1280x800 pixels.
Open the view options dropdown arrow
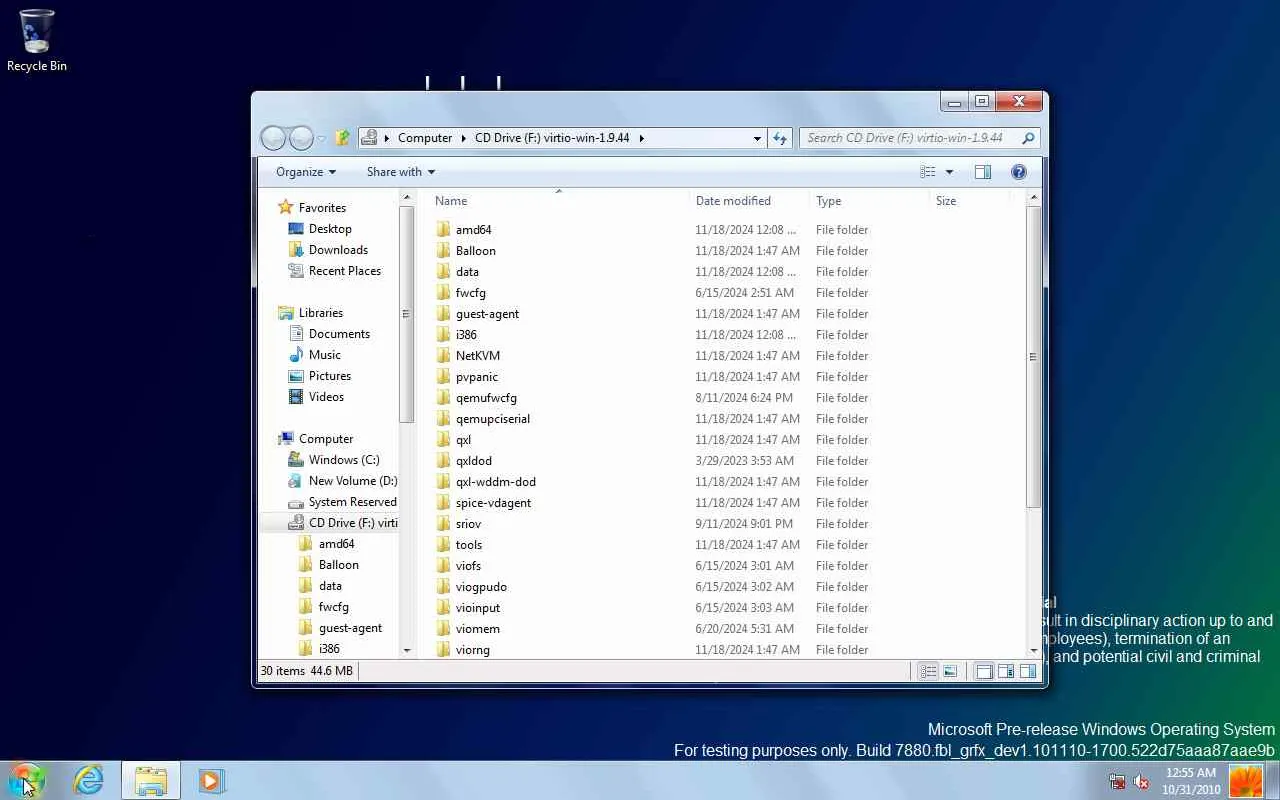[949, 172]
